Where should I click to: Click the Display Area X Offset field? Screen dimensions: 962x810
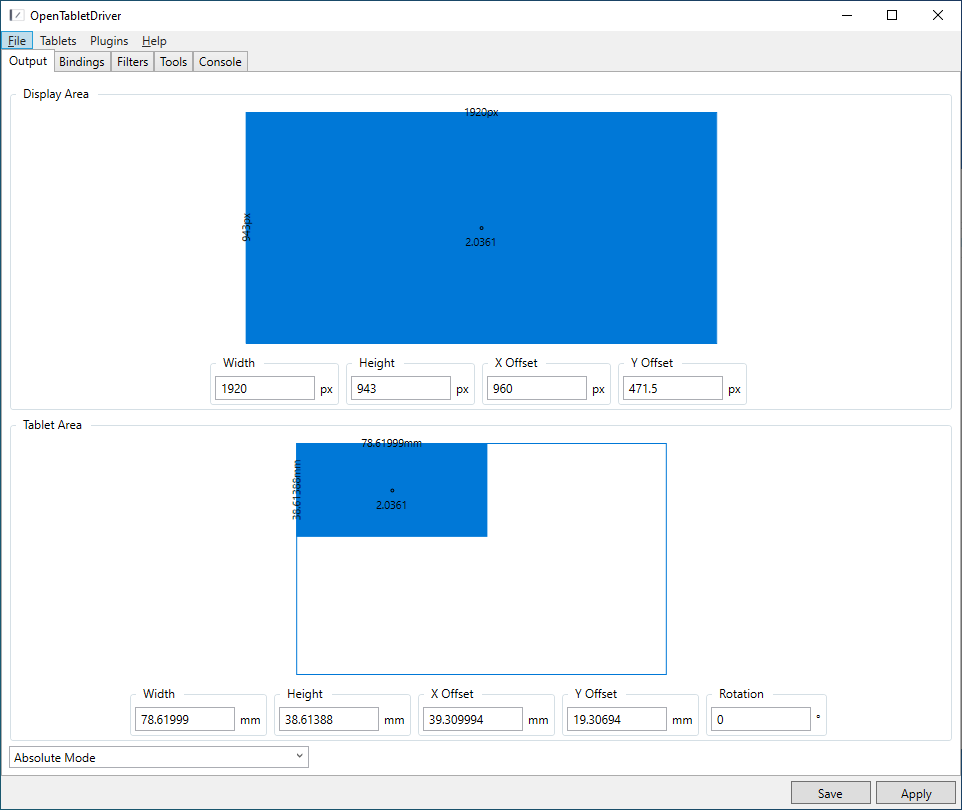[537, 388]
